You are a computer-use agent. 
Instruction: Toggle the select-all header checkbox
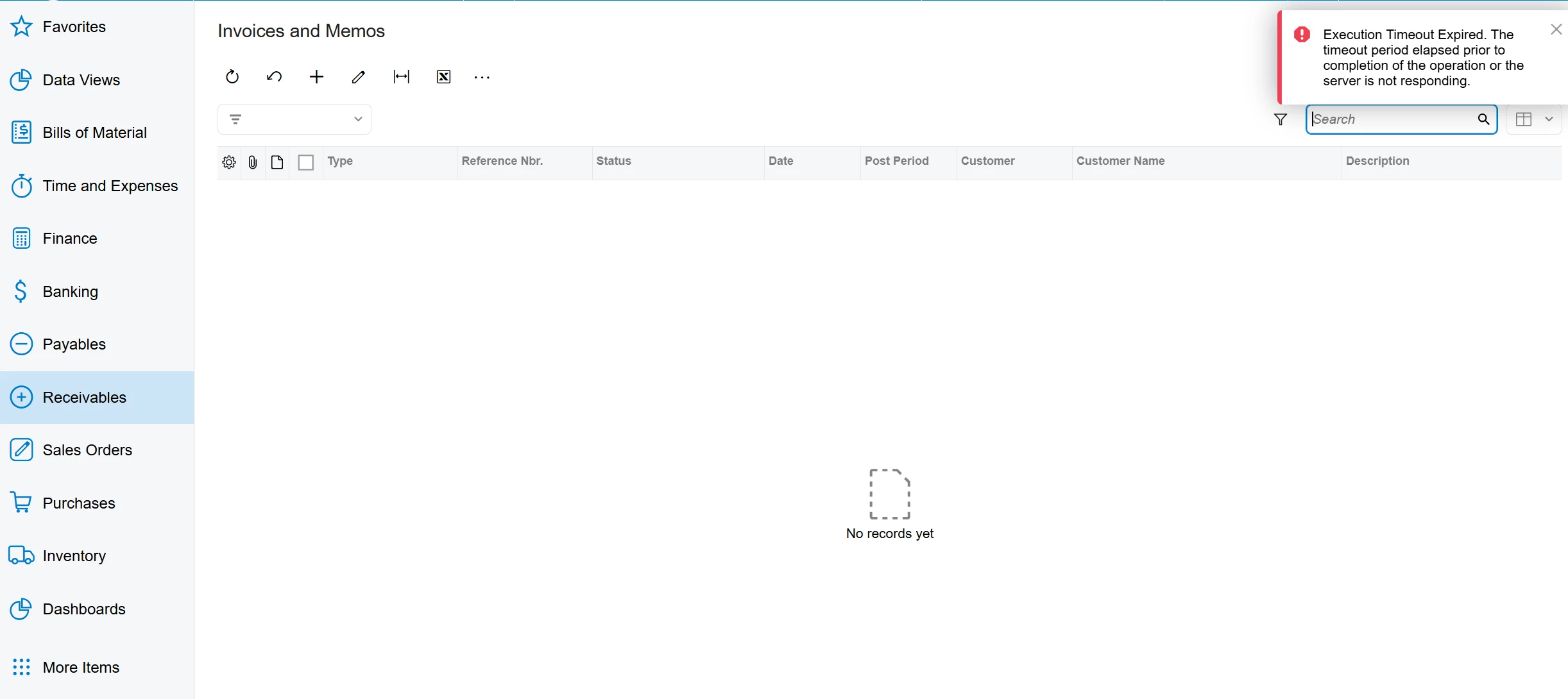tap(306, 162)
